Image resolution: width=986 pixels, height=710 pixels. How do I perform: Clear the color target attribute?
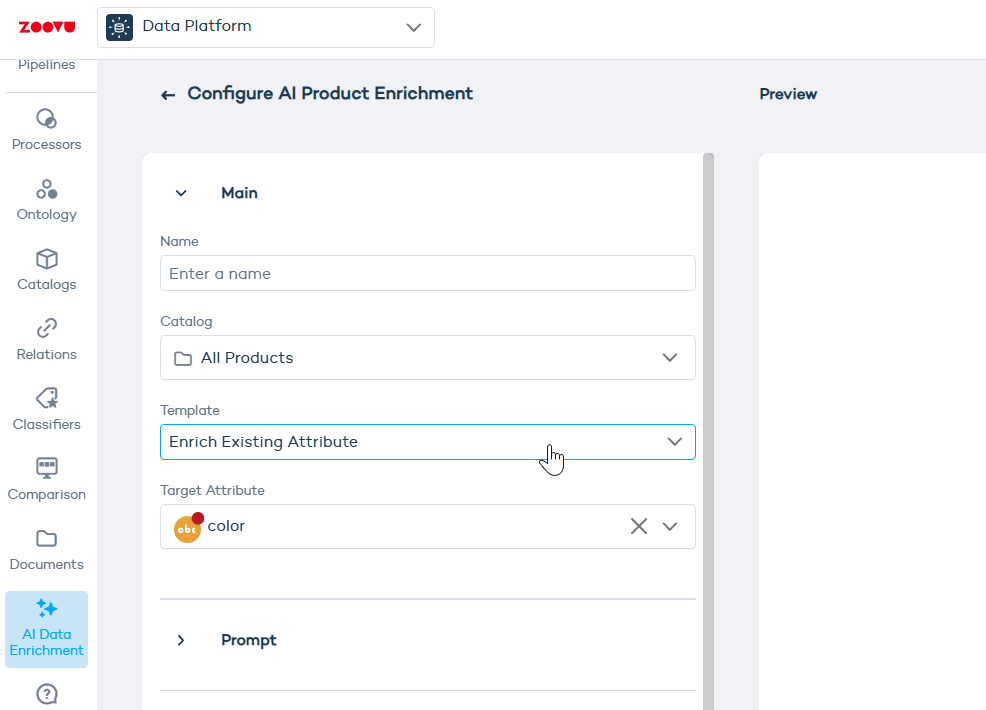[639, 526]
